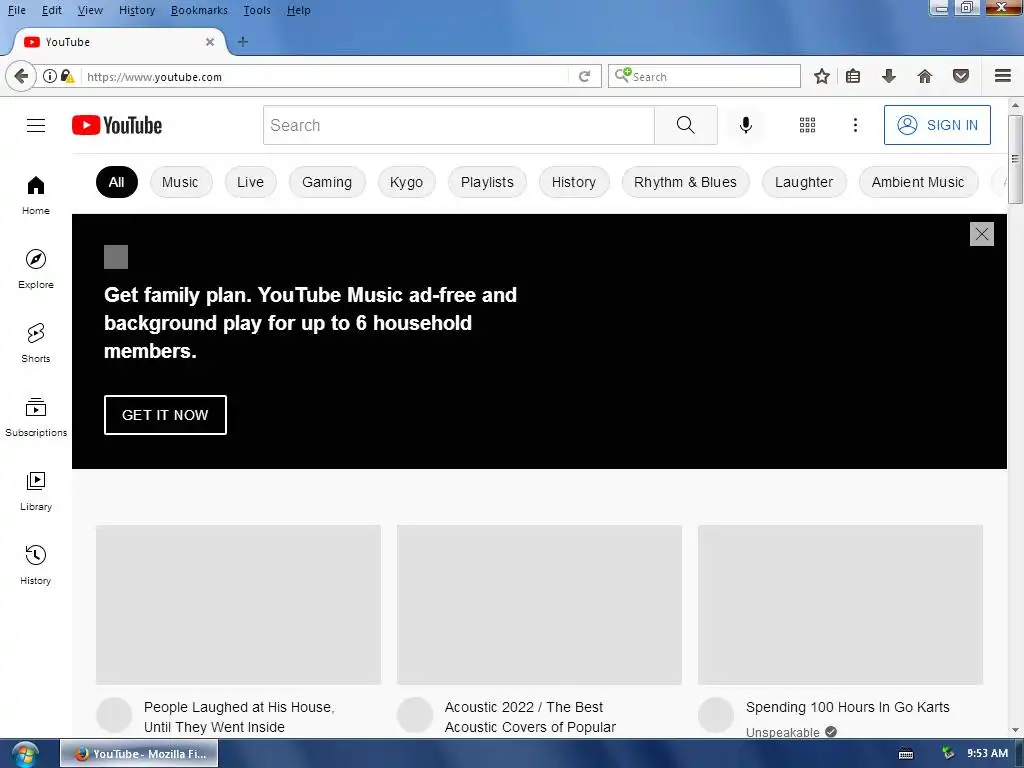Open a new tab with plus

tap(242, 42)
